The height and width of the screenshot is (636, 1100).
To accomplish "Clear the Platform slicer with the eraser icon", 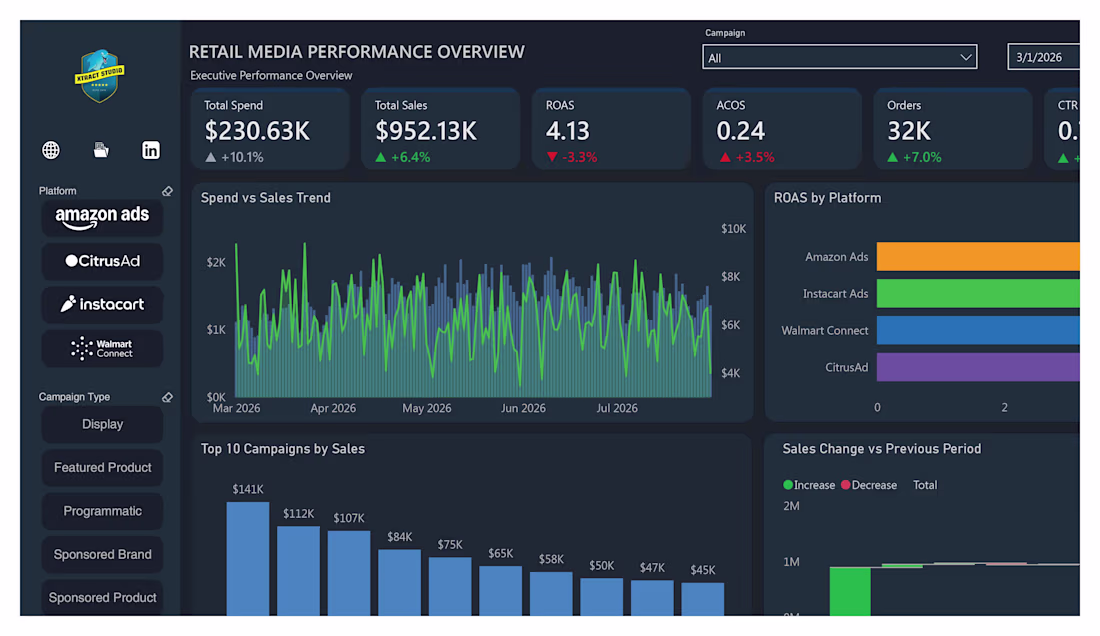I will point(167,191).
